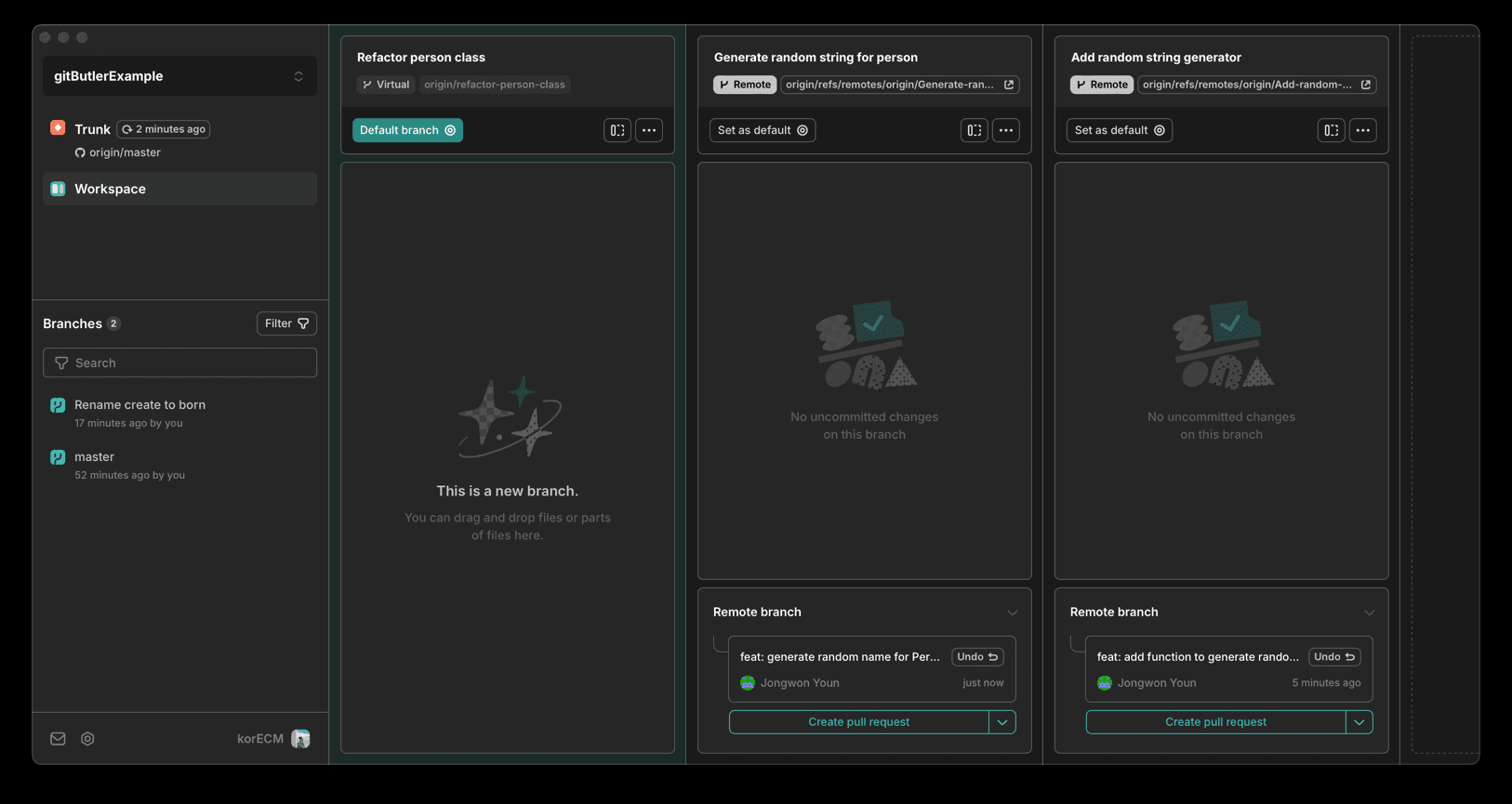This screenshot has width=1512, height=804.
Task: Collapse the Refactor person class lane
Action: point(617,130)
